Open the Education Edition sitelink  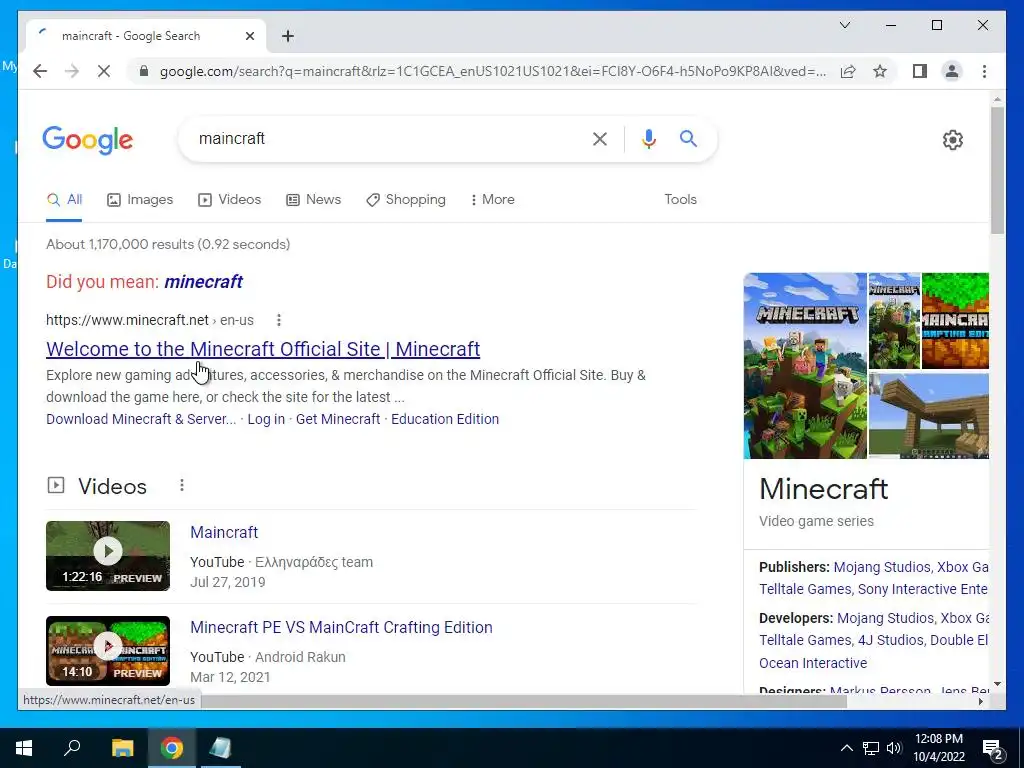click(x=445, y=419)
